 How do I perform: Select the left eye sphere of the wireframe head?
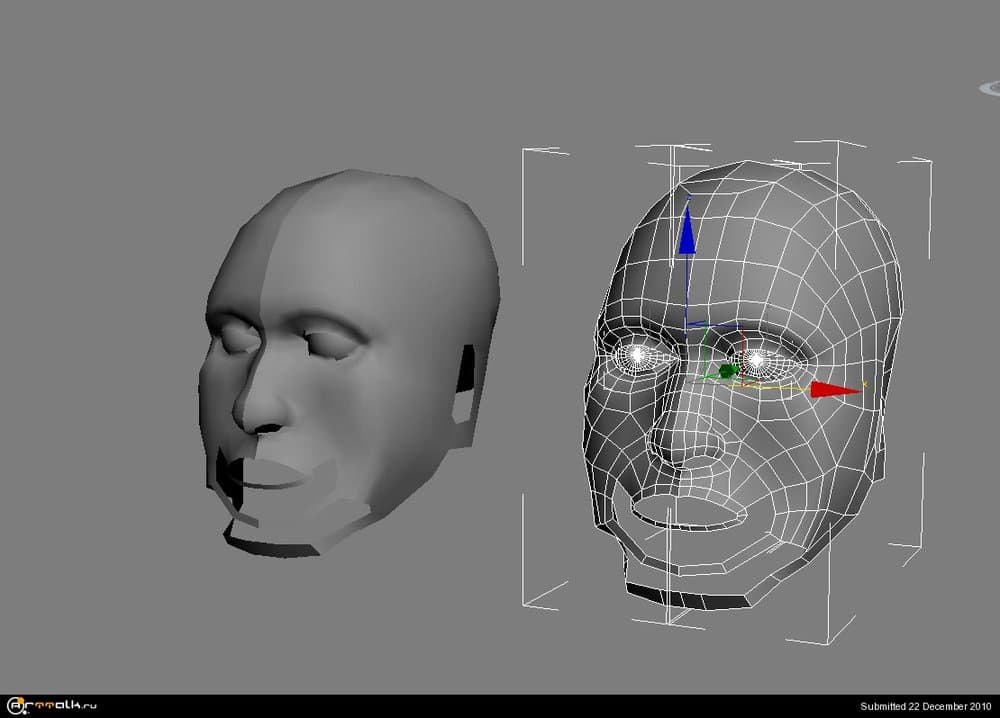[637, 356]
